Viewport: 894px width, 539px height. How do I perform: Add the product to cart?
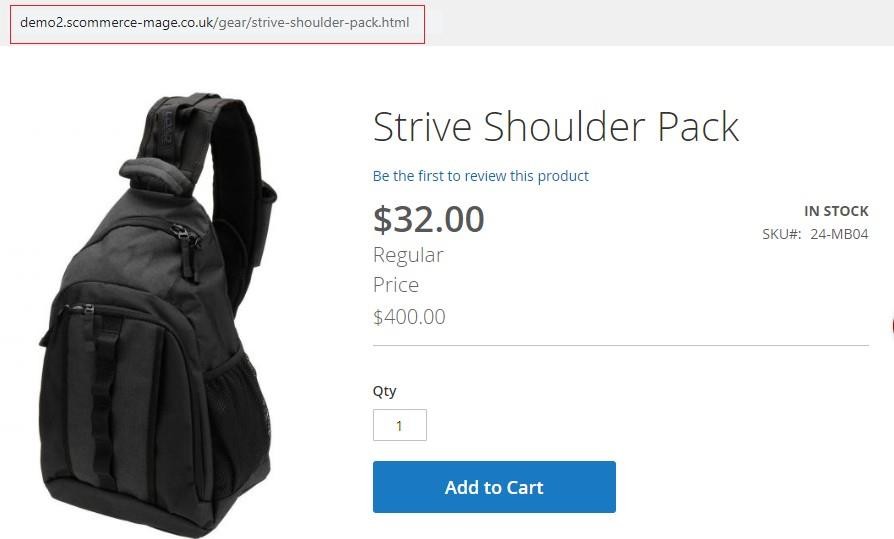[494, 487]
